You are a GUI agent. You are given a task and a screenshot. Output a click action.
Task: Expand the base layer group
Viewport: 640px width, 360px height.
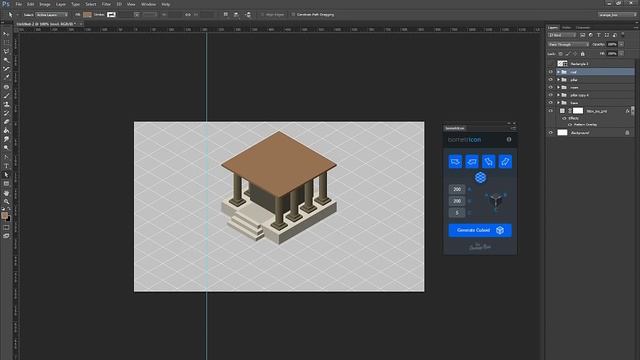coord(558,103)
